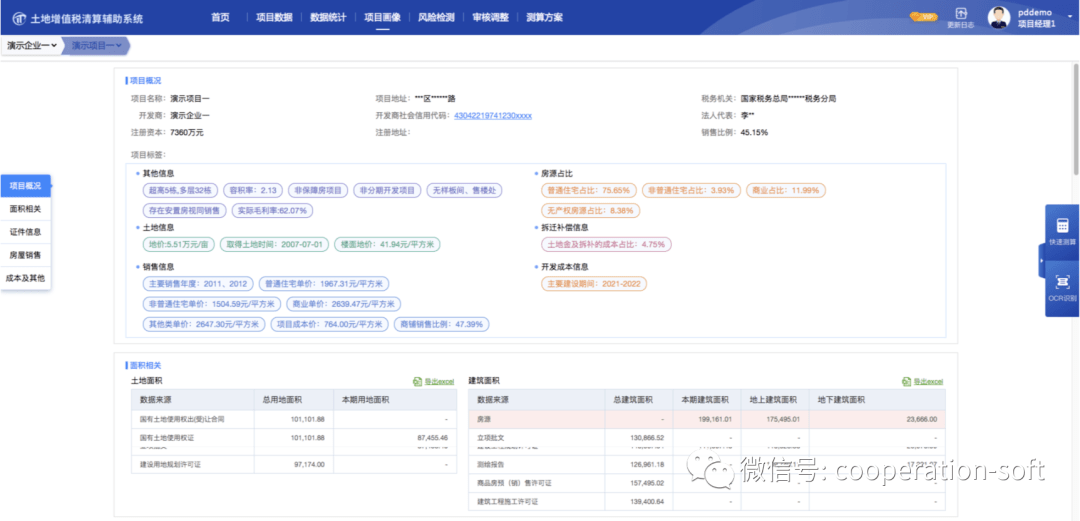1080x521 pixels.
Task: Click the 容积率: 2.13 tag
Action: click(x=253, y=190)
